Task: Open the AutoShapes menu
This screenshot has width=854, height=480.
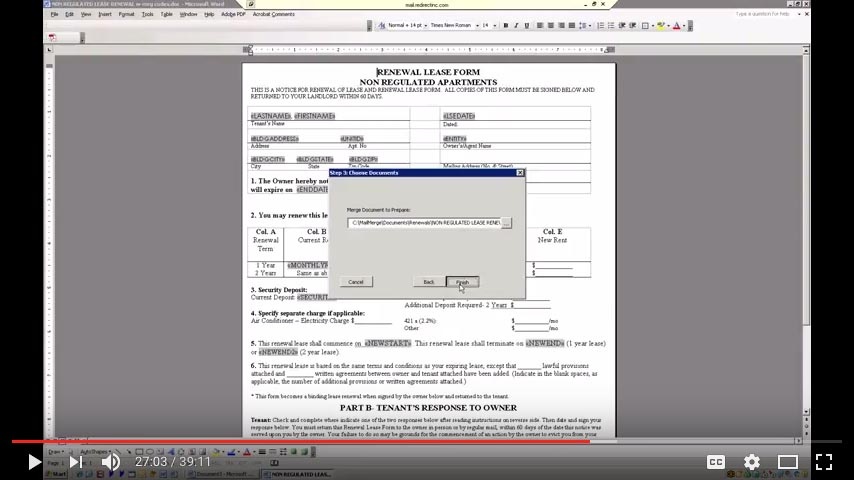Action: [x=95, y=452]
